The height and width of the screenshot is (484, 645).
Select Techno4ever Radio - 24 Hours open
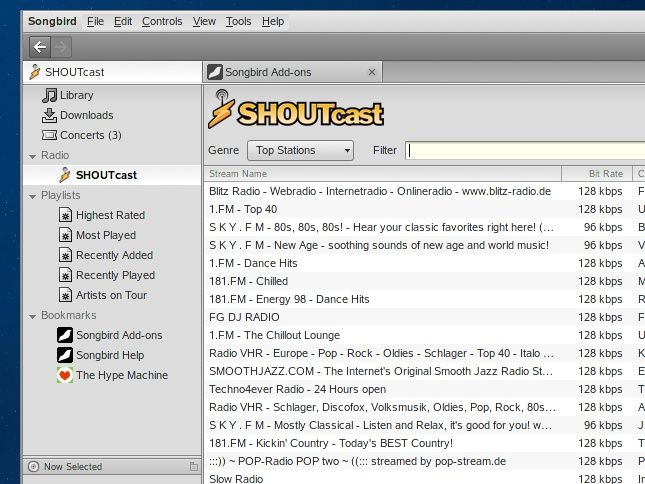click(x=425, y=389)
